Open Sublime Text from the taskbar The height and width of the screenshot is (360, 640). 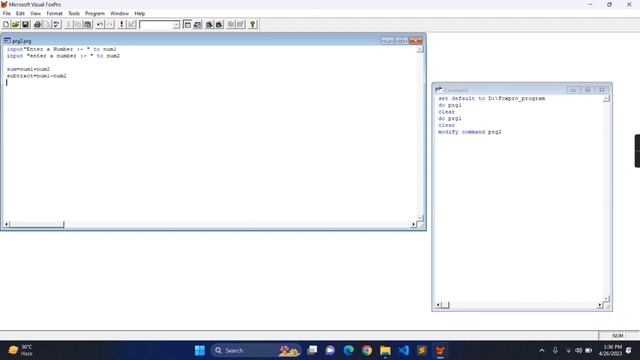(422, 350)
